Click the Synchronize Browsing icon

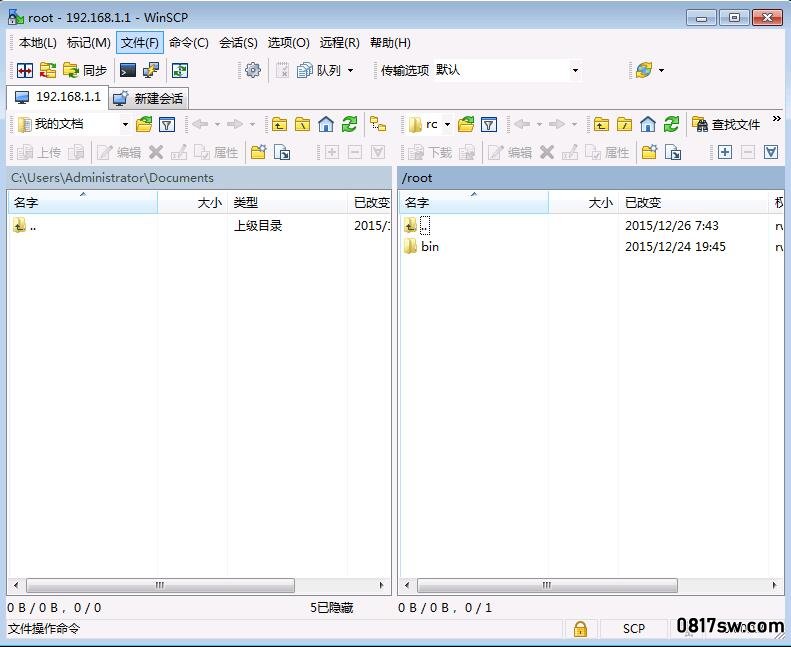[48, 70]
